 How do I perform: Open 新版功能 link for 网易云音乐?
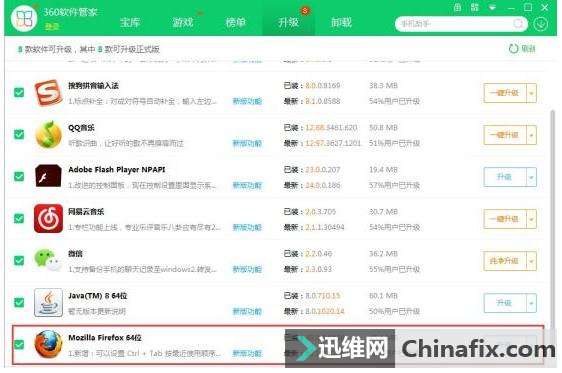[x=247, y=227]
